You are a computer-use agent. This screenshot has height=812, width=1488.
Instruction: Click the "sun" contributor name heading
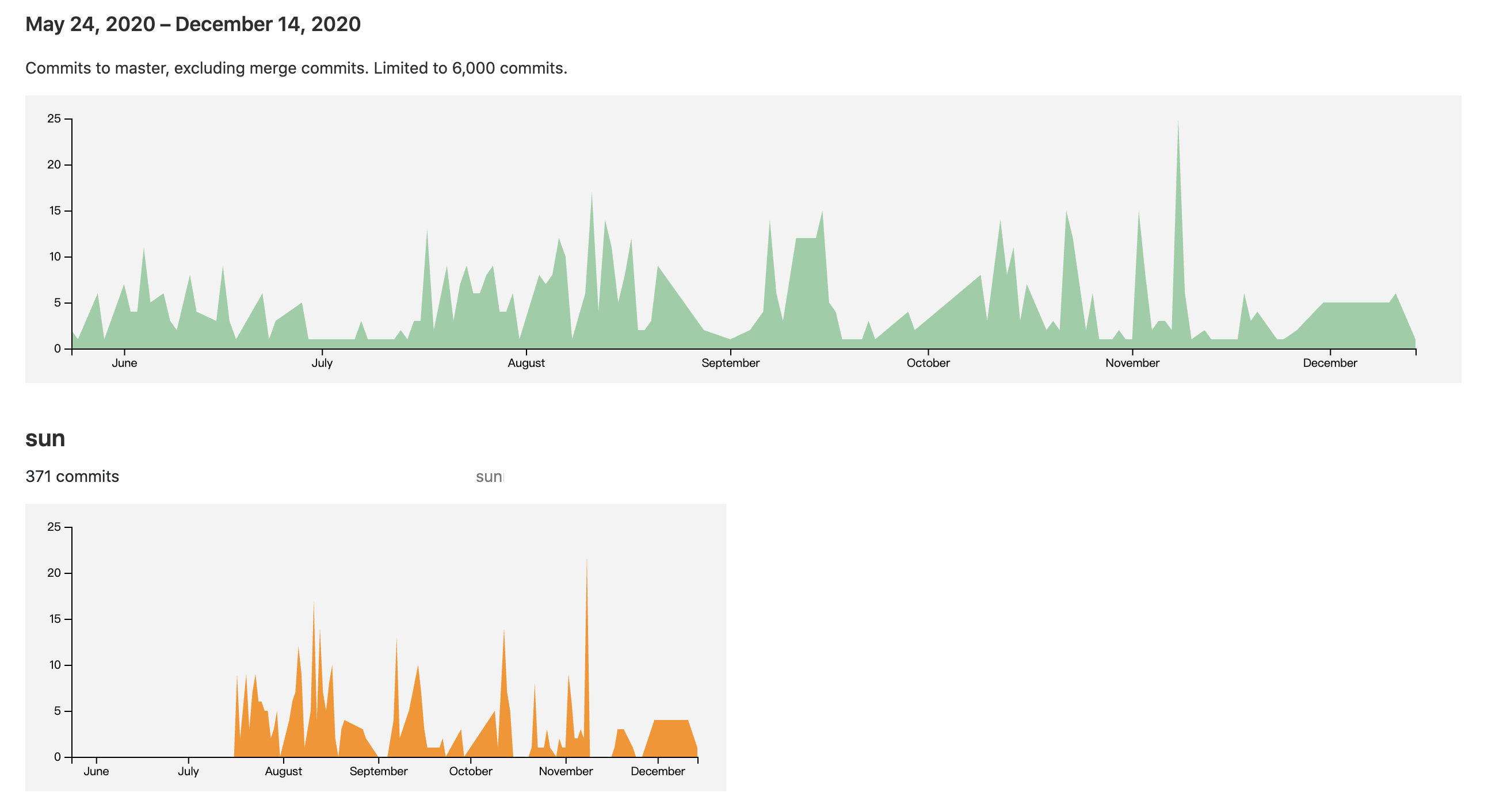point(45,439)
